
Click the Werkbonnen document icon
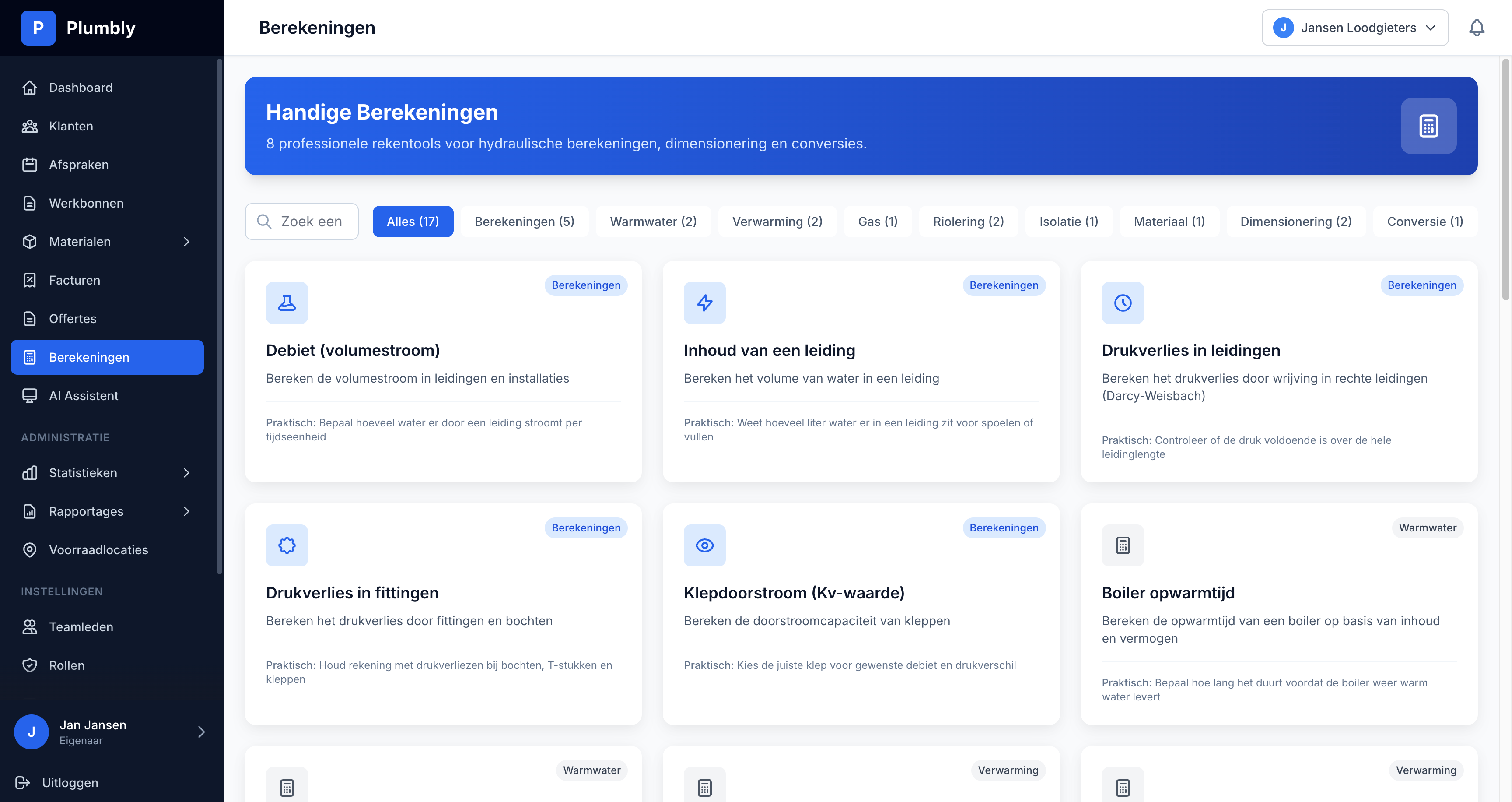tap(29, 203)
